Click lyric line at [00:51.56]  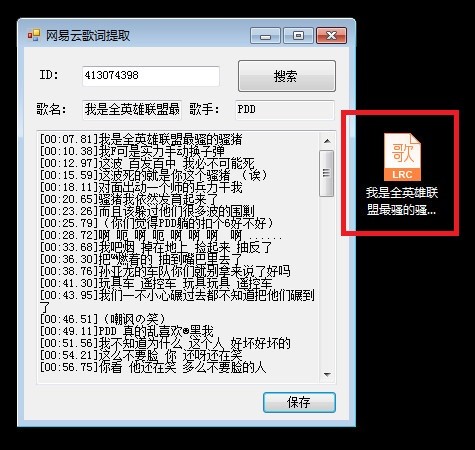(x=165, y=343)
